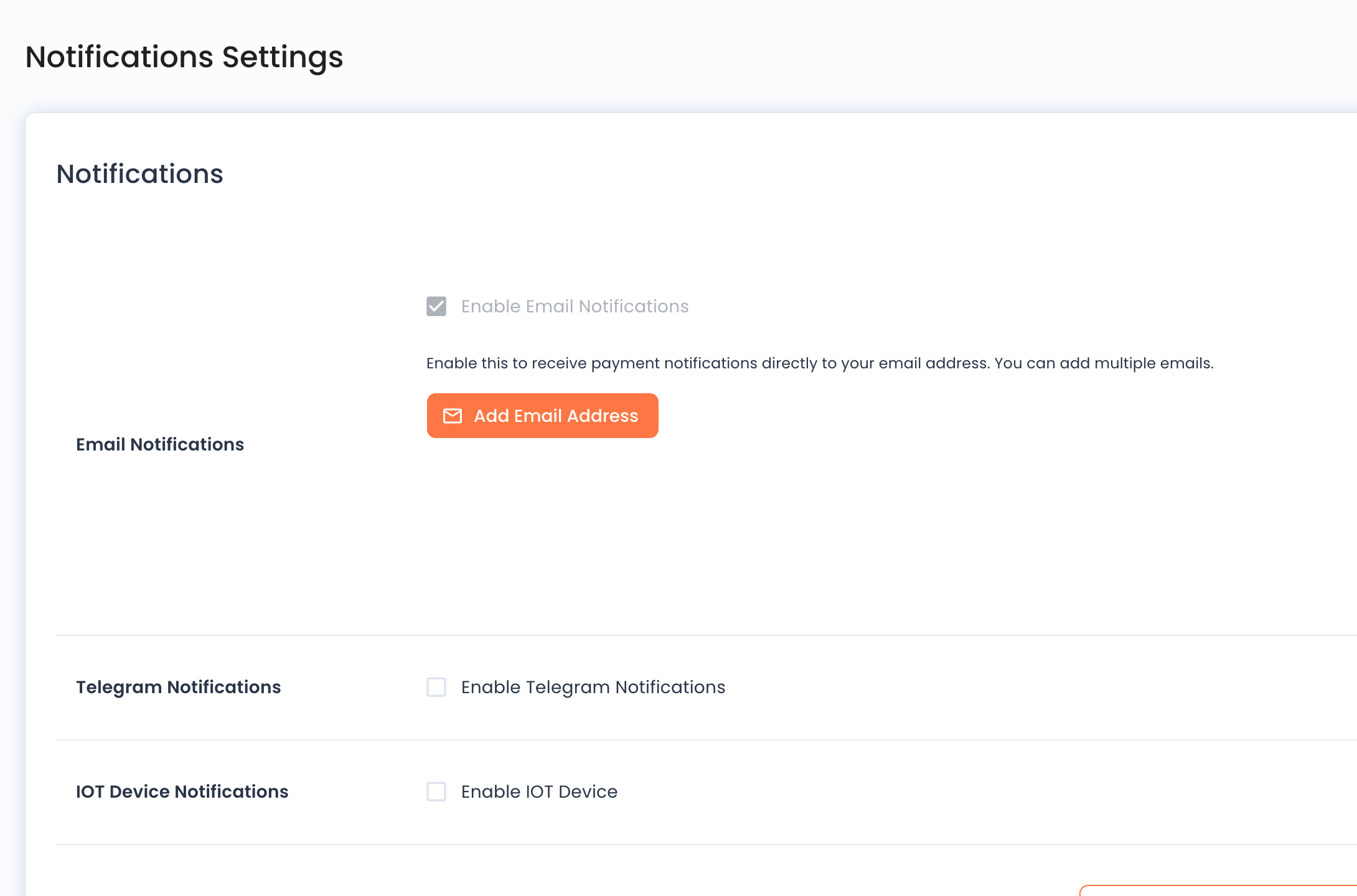The image size is (1357, 896).
Task: Click the Telegram Notifications row label
Action: (178, 687)
